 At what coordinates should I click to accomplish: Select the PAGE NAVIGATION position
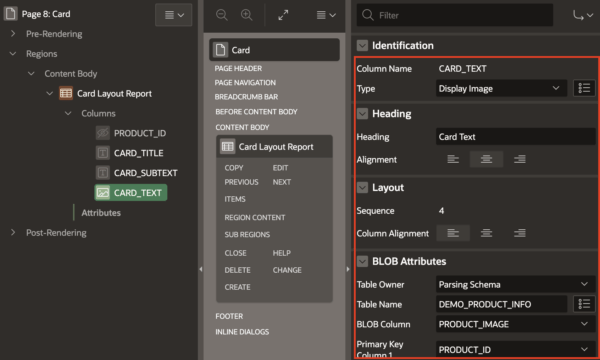245,83
